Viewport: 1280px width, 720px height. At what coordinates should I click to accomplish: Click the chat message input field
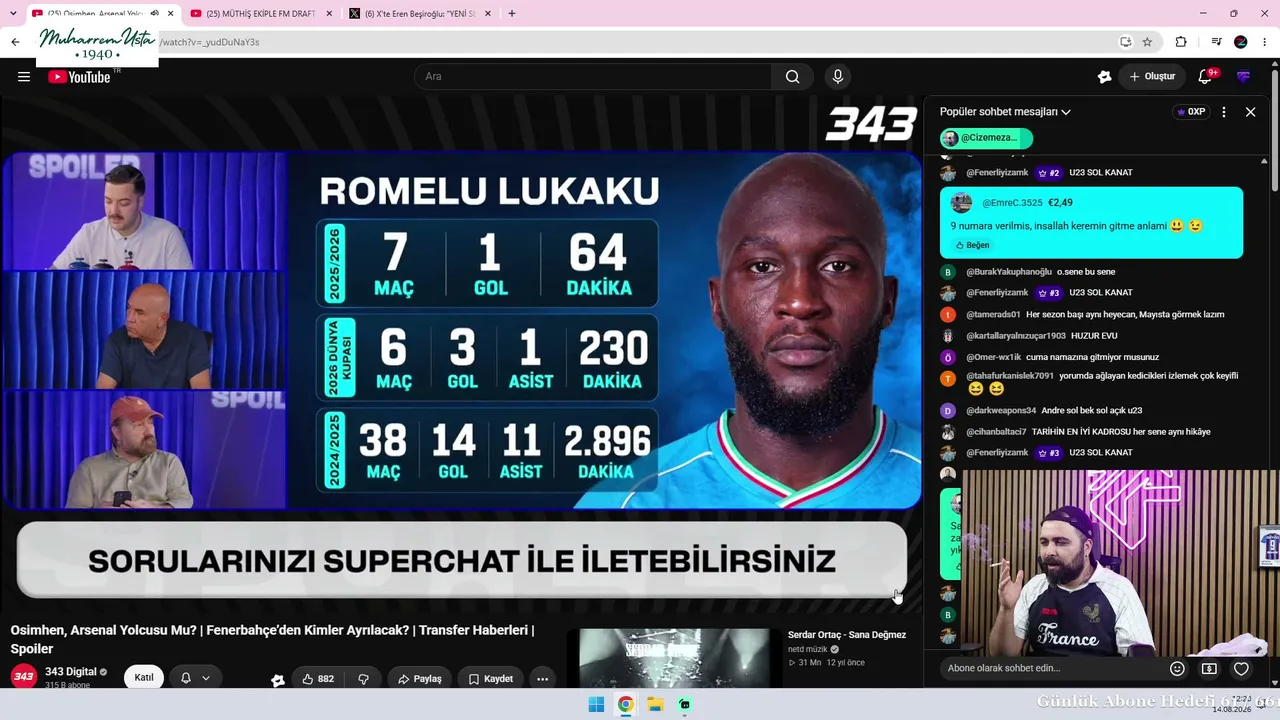coord(1052,669)
